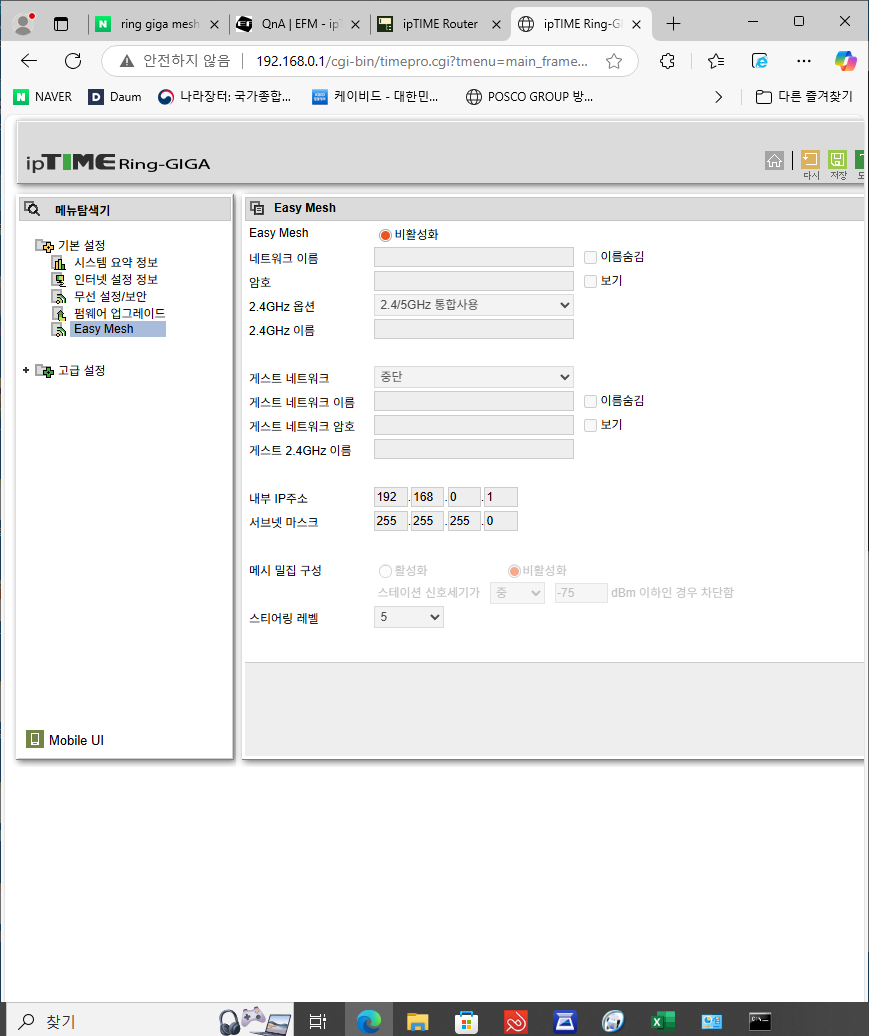Viewport: 869px width, 1036px height.
Task: Open the Copilot icon in toolbar
Action: coord(845,61)
